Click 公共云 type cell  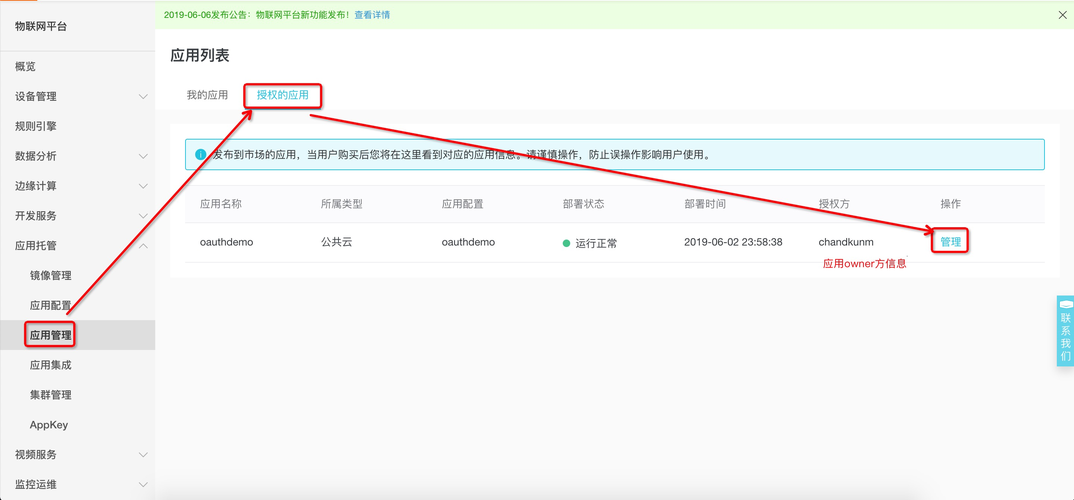336,242
